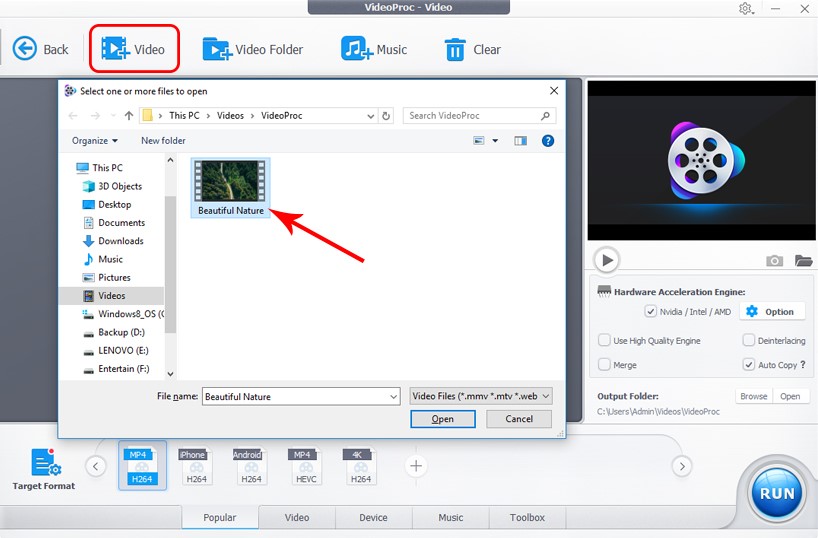Viewport: 818px width, 538px height.
Task: Choose the Android H264 format preset
Action: point(251,466)
